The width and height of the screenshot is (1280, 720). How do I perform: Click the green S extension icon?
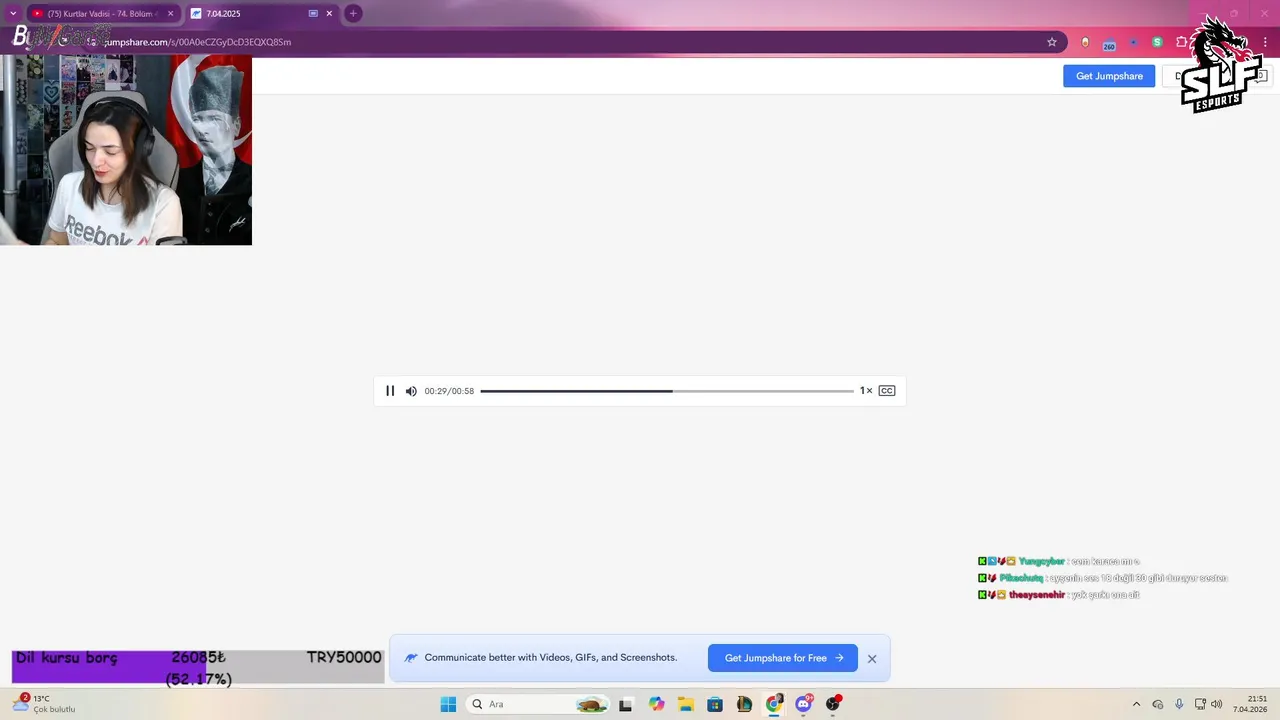1157,42
